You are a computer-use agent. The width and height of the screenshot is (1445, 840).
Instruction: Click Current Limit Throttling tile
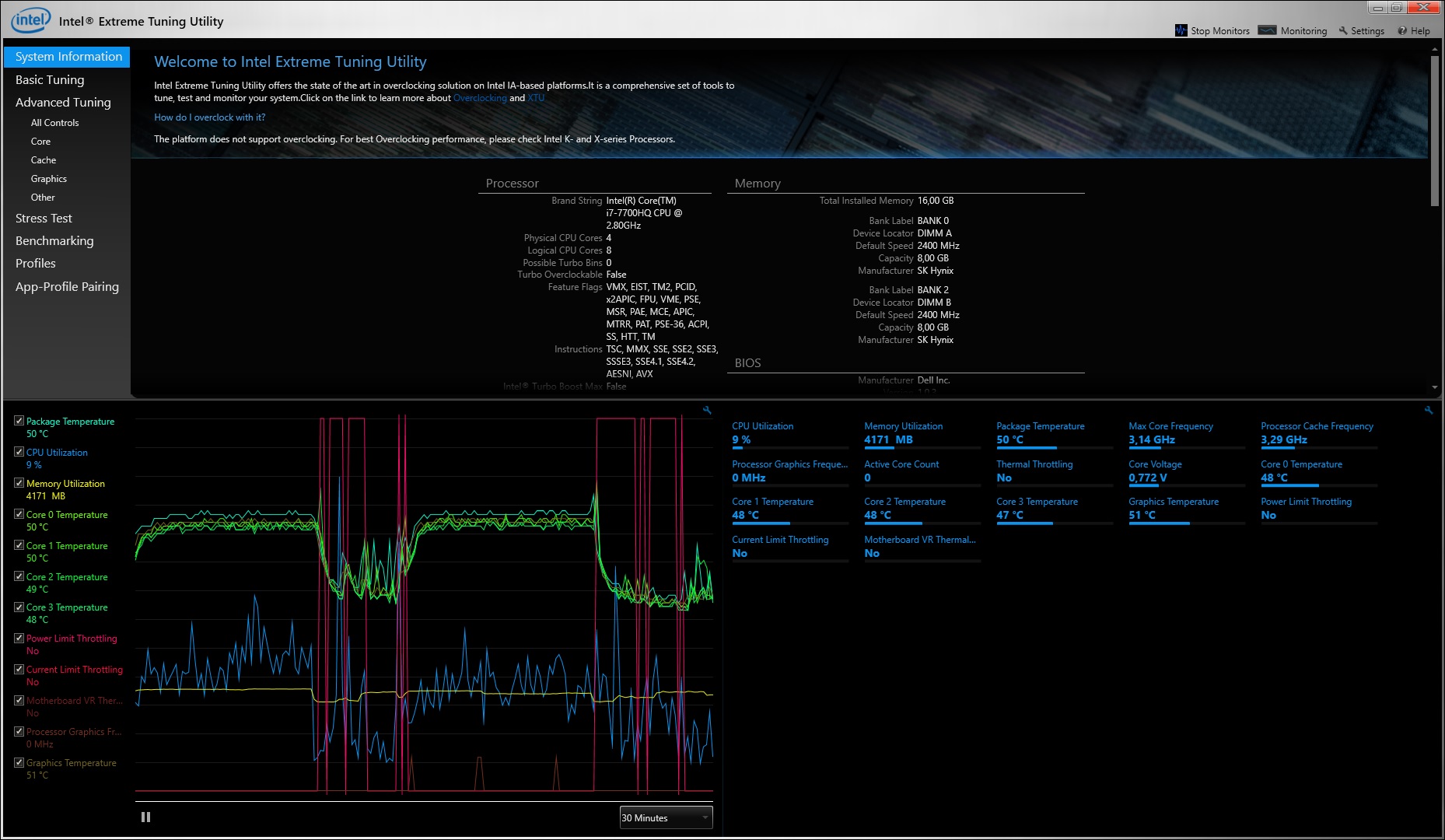point(789,547)
